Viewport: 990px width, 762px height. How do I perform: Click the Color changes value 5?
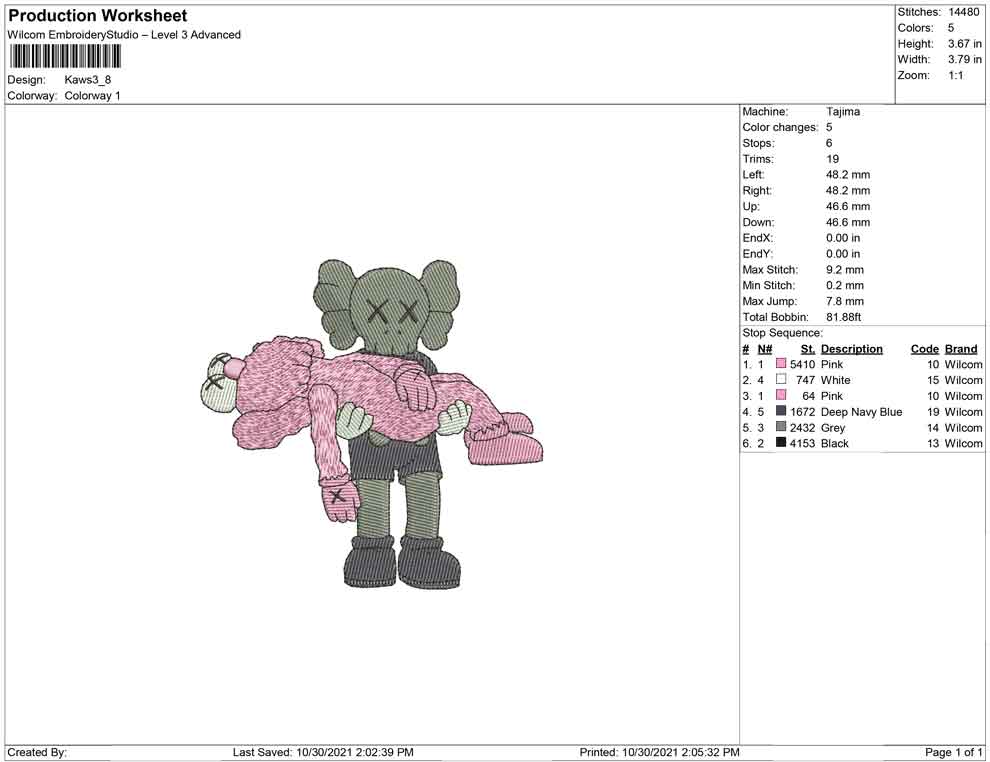[x=829, y=127]
